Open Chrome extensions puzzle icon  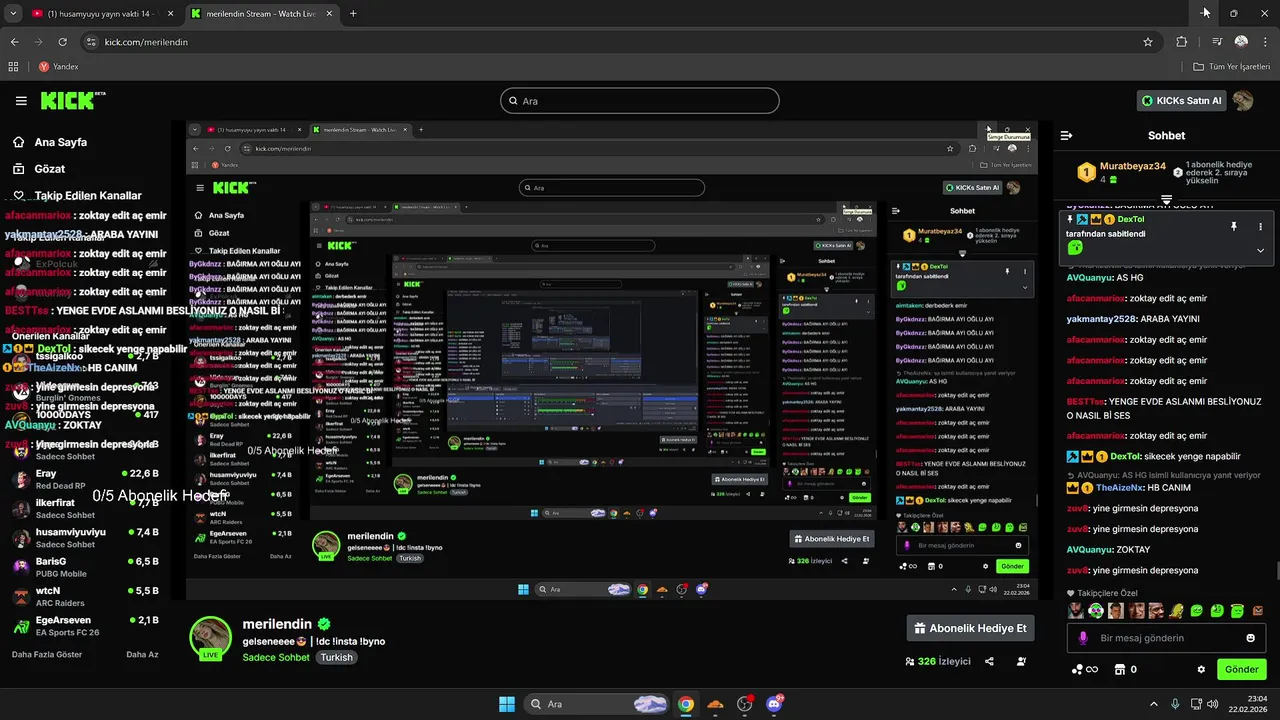tap(1182, 42)
